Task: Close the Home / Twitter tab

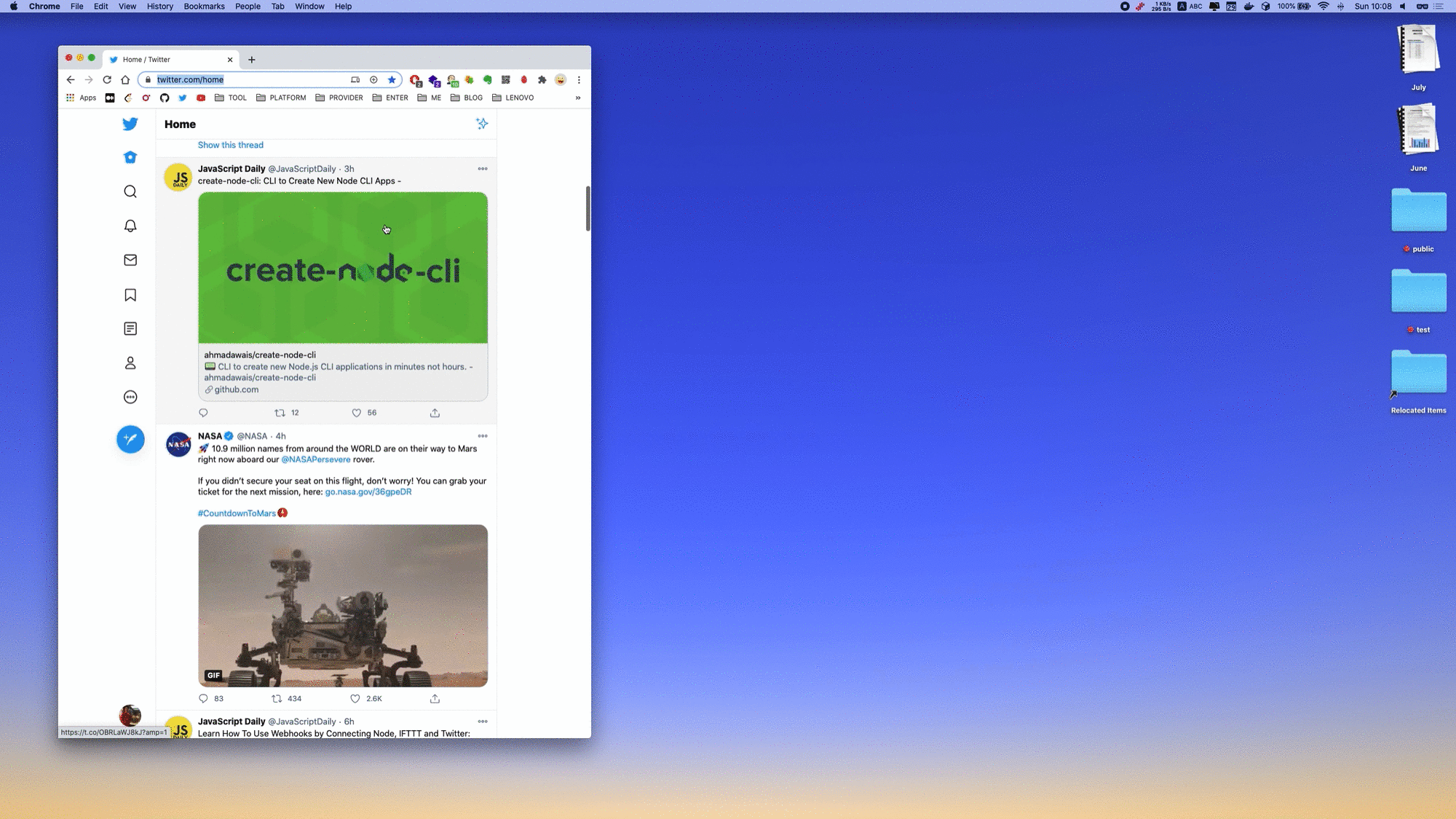Action: click(x=230, y=60)
